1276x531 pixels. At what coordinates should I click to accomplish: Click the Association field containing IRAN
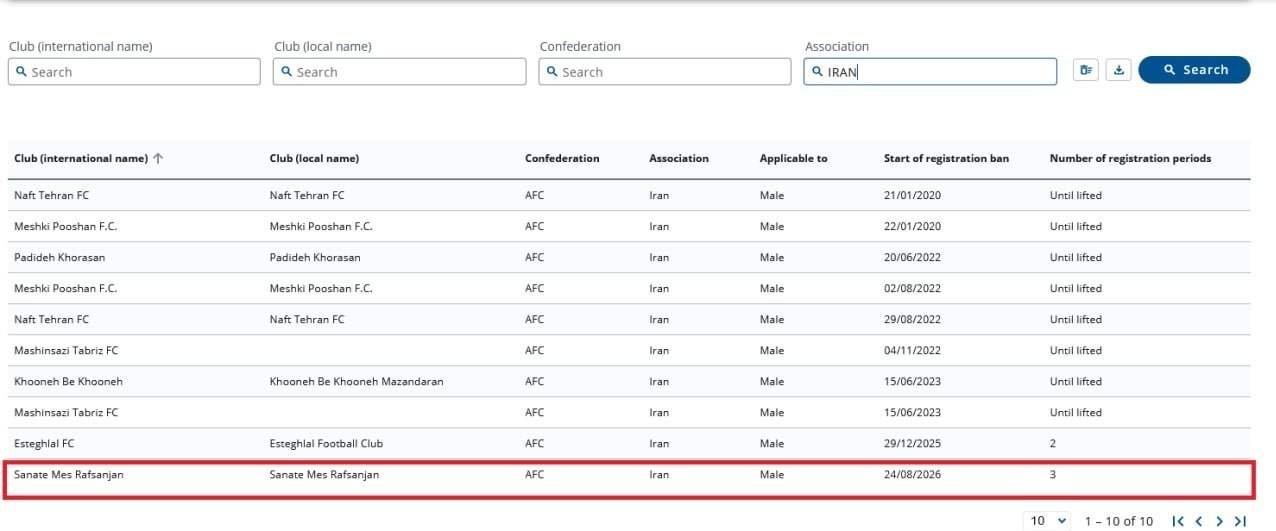(x=930, y=71)
